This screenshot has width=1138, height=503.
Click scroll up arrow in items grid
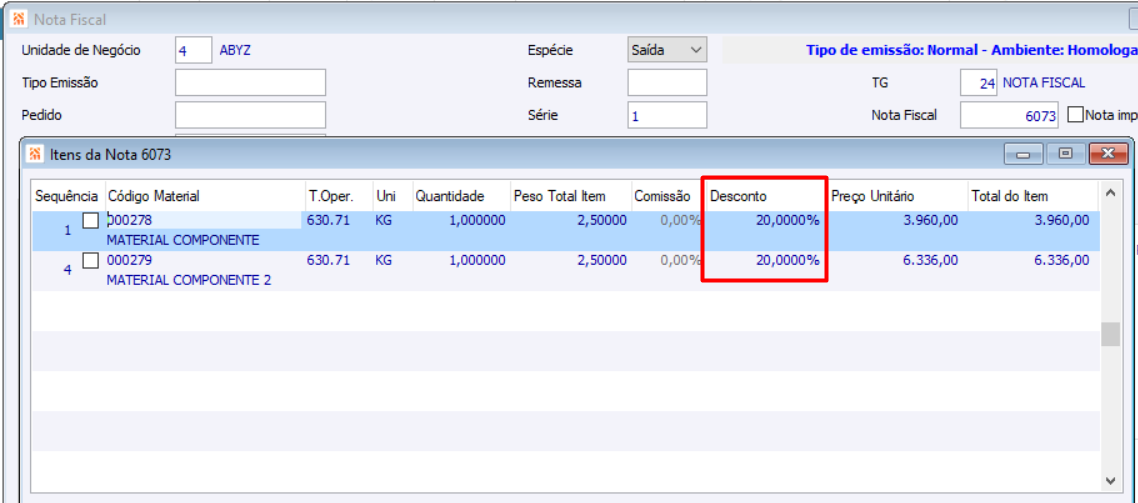point(1110,193)
